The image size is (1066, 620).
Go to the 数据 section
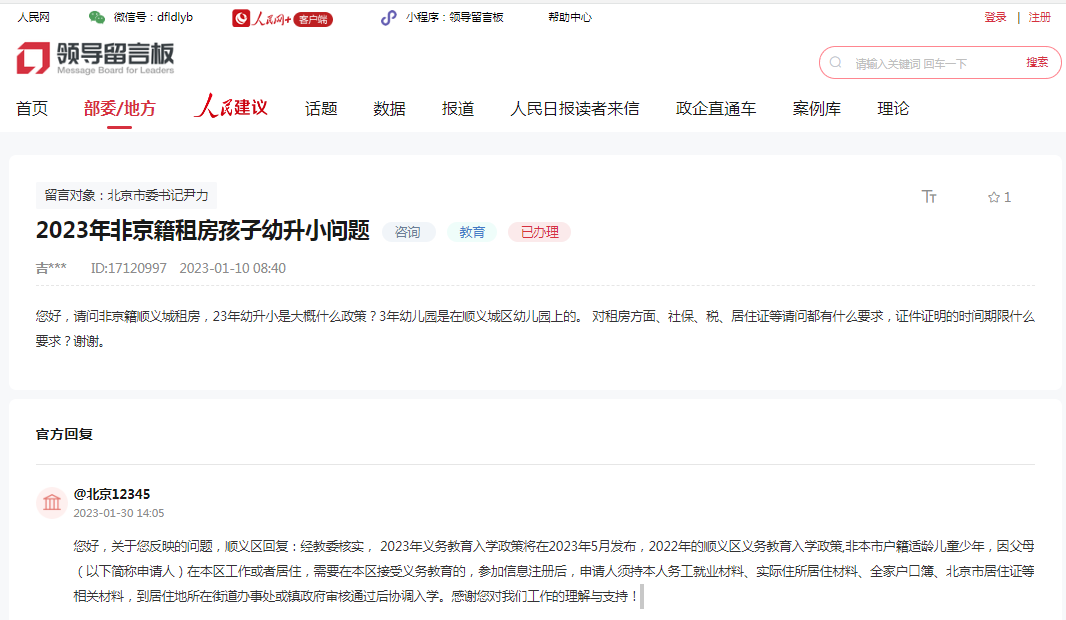click(389, 109)
